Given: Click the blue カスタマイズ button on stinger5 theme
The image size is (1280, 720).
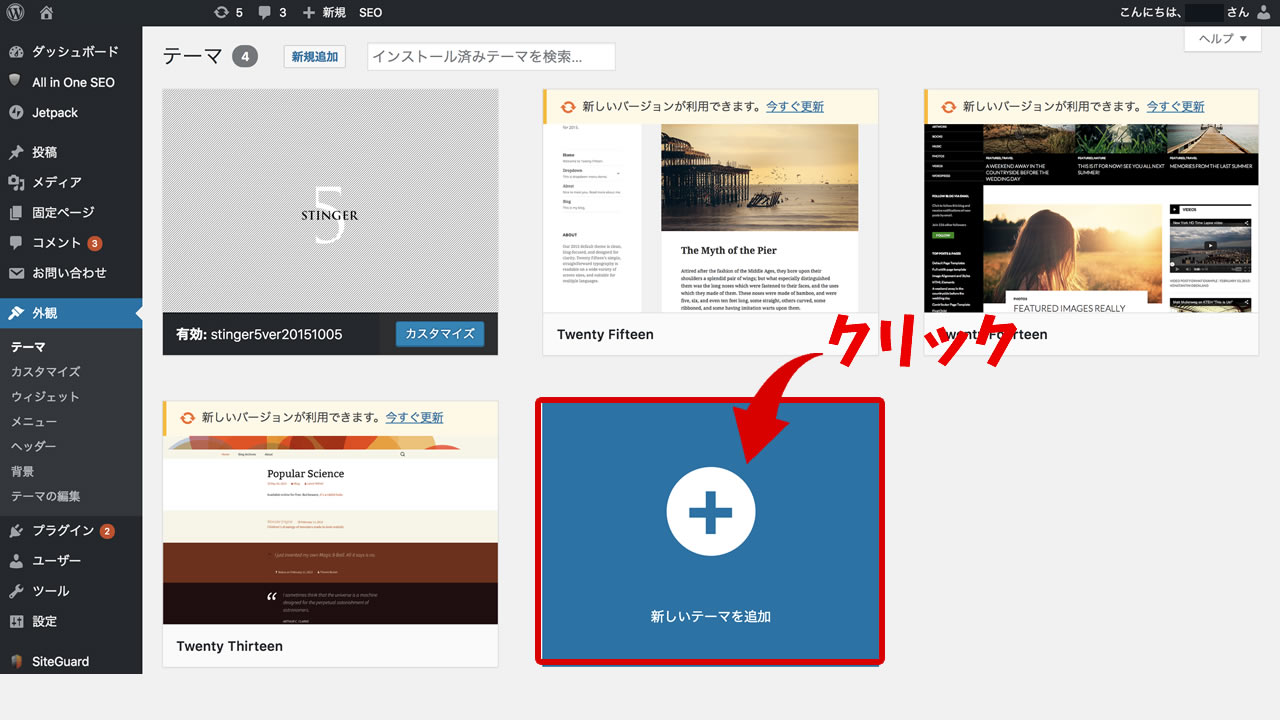Looking at the screenshot, I should tap(440, 334).
